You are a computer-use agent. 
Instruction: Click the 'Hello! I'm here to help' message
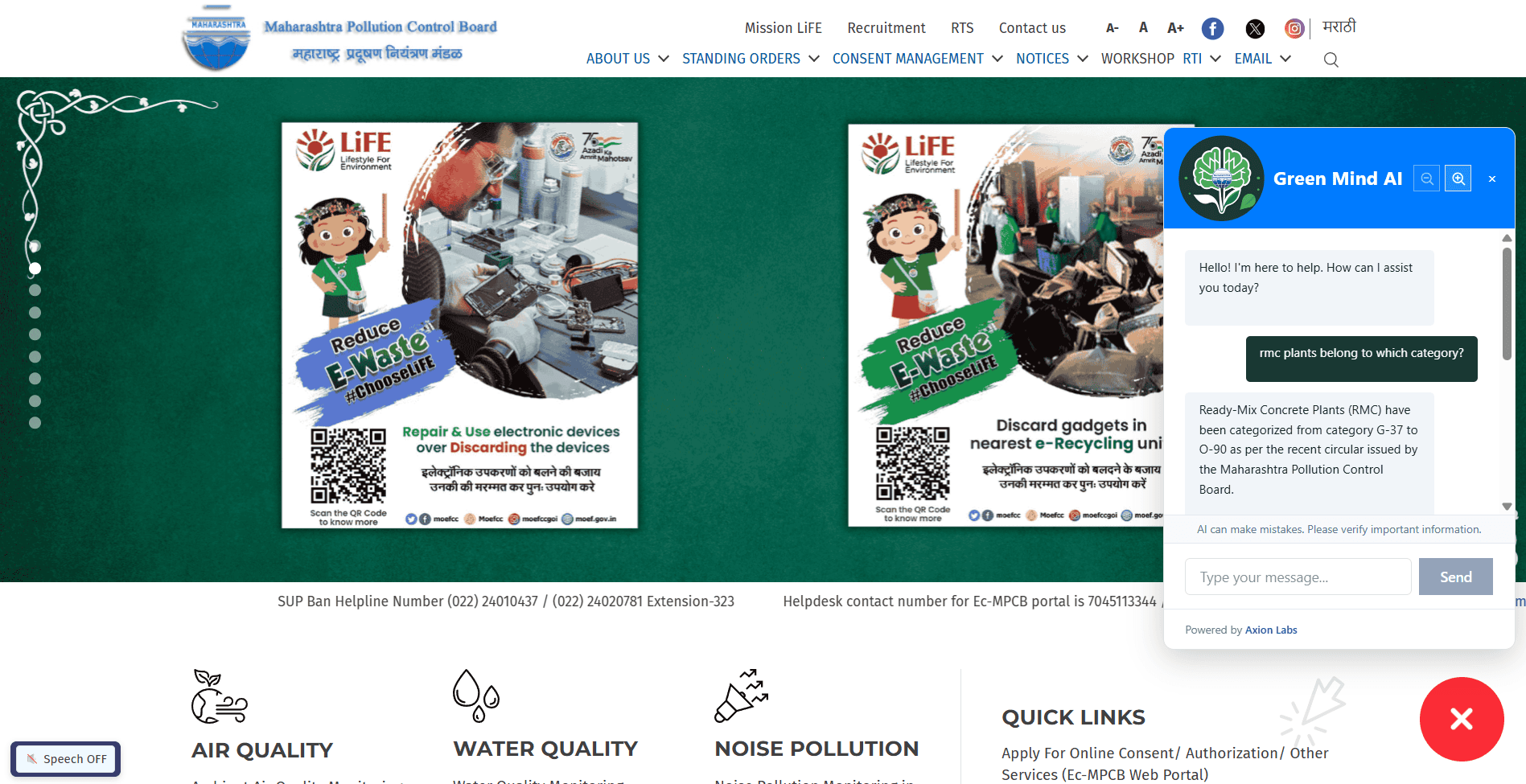click(1309, 287)
